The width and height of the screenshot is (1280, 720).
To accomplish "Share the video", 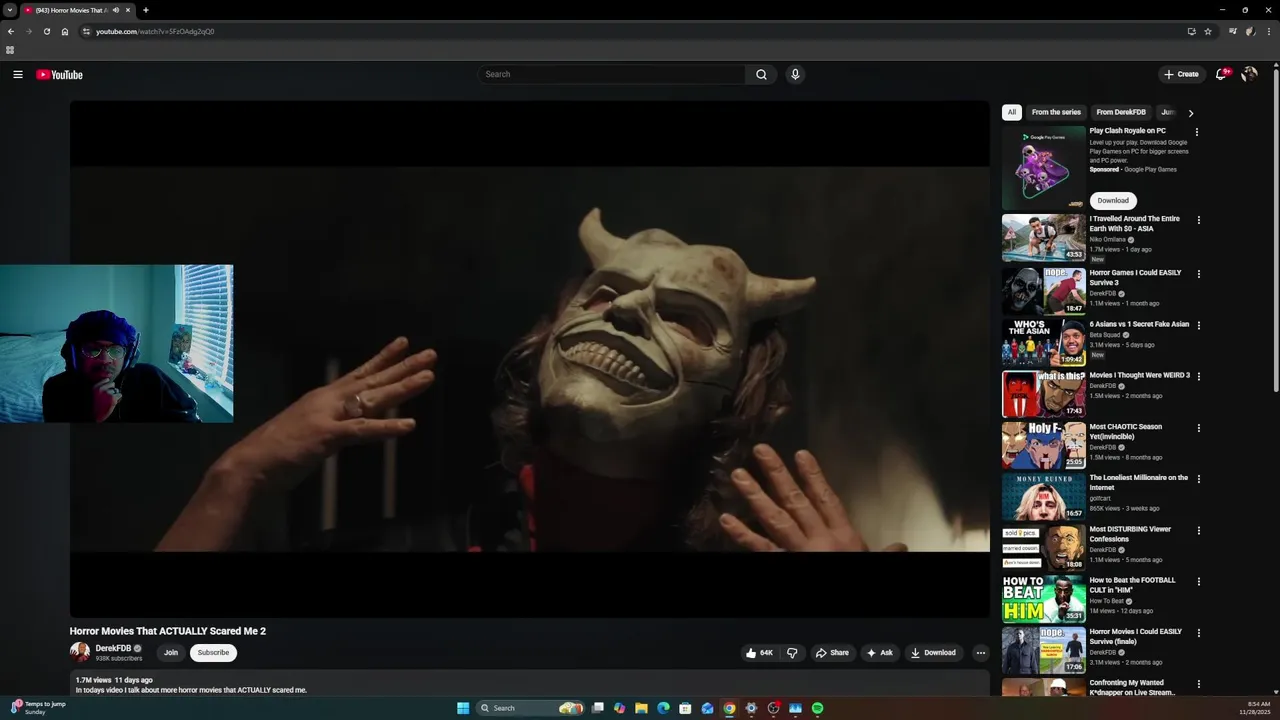I will click(x=832, y=653).
